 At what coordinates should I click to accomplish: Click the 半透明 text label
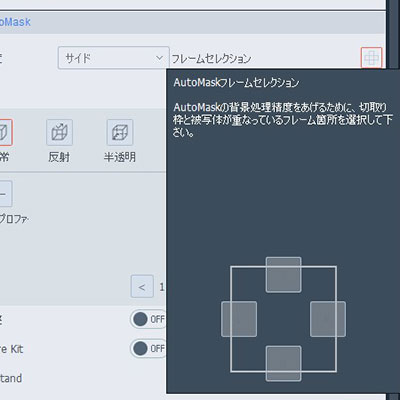[x=120, y=157]
